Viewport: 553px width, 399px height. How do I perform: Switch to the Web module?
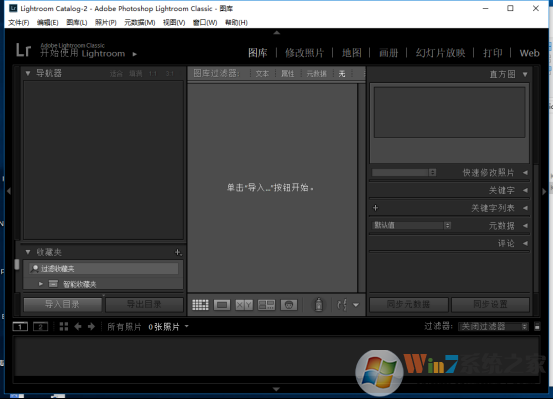pyautogui.click(x=529, y=53)
